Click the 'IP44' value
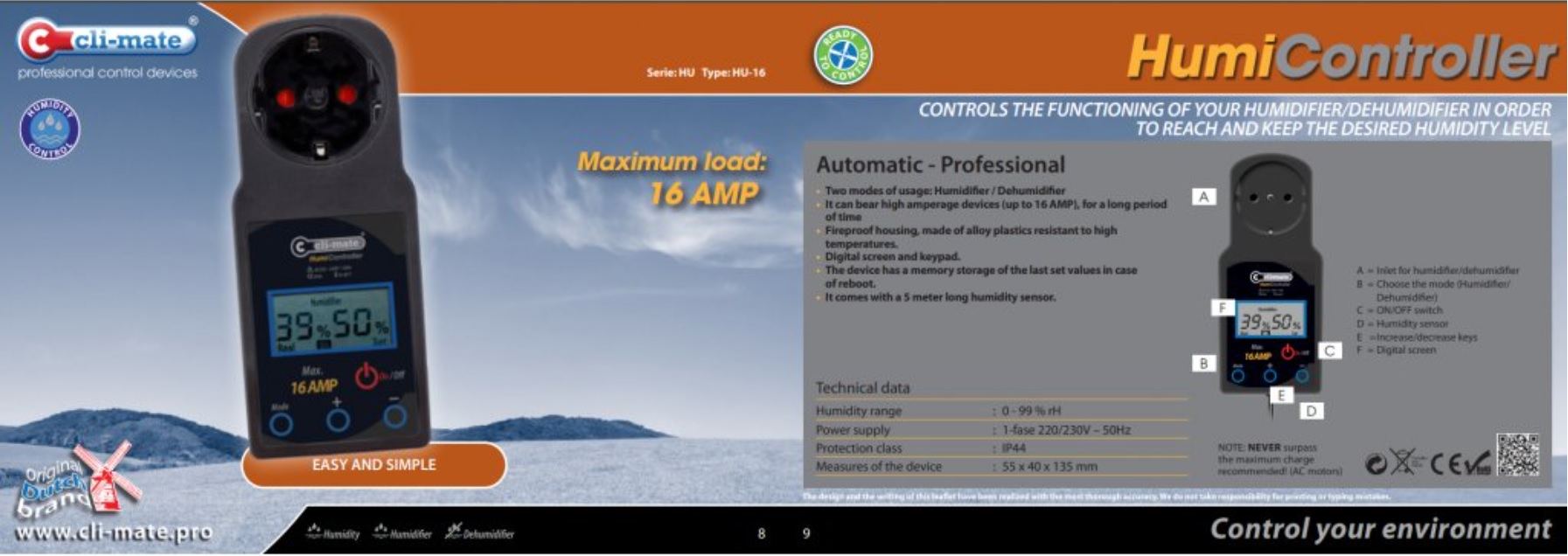The height and width of the screenshot is (556, 1568). (1014, 448)
